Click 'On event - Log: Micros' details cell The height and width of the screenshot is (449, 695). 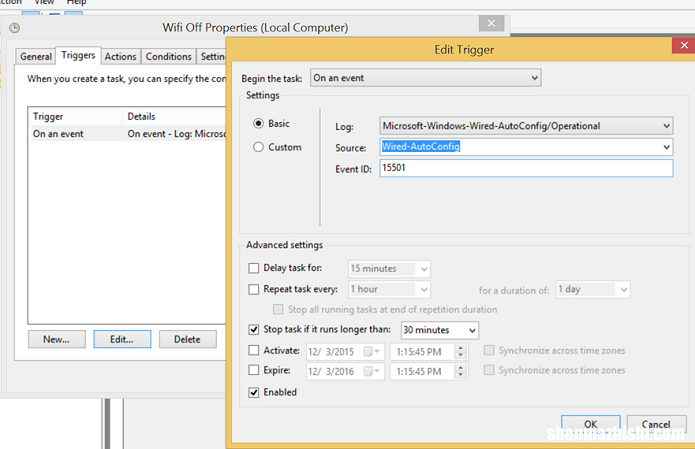(176, 134)
